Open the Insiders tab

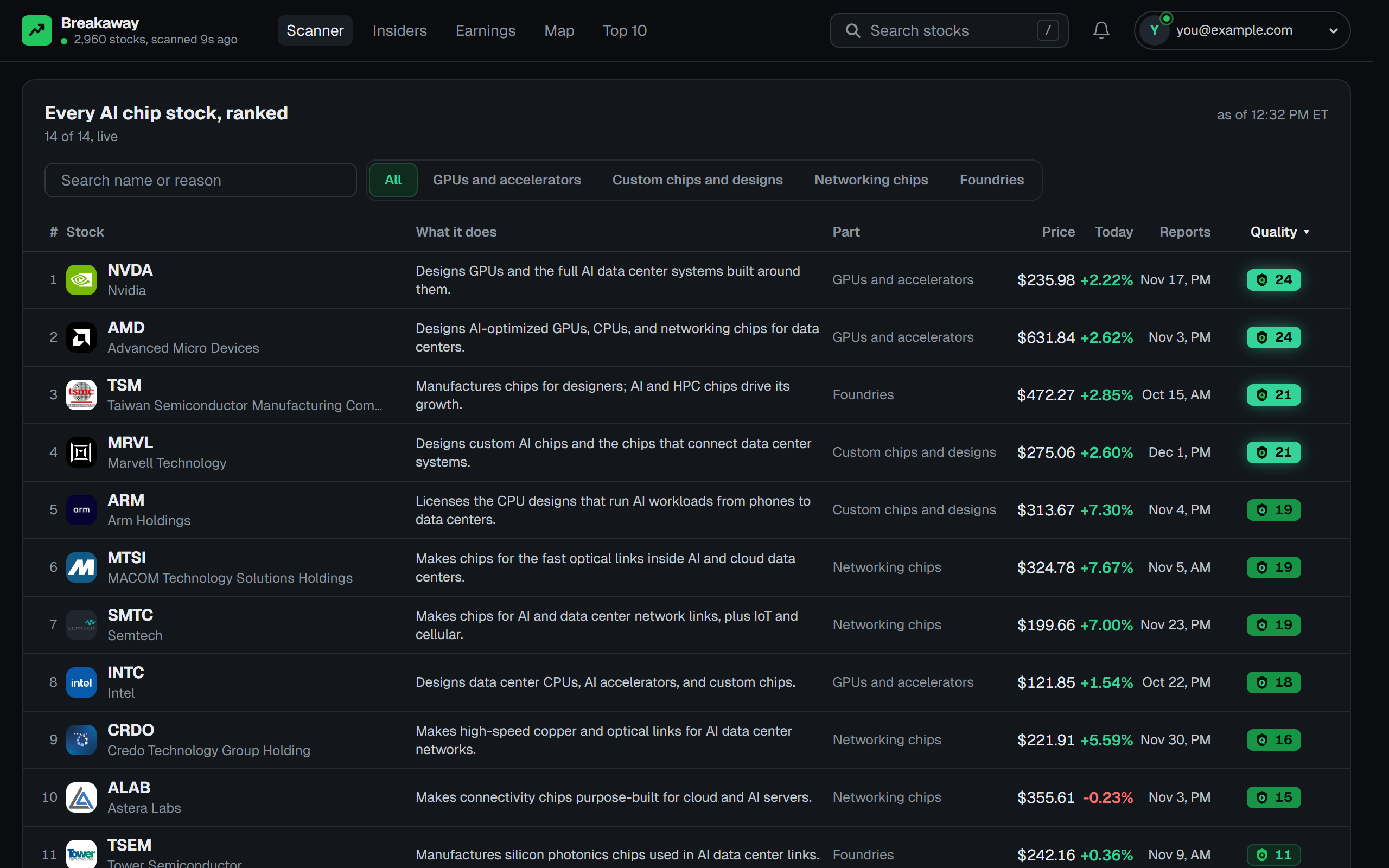[399, 30]
